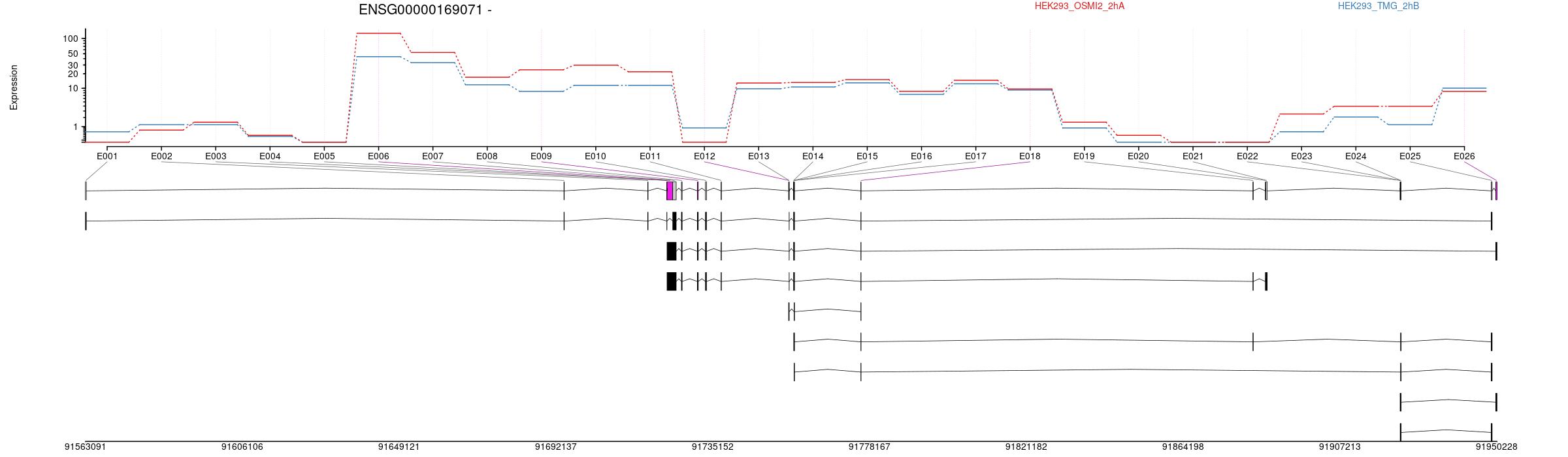Click exon label E018
The height and width of the screenshot is (457, 1568).
(1030, 156)
